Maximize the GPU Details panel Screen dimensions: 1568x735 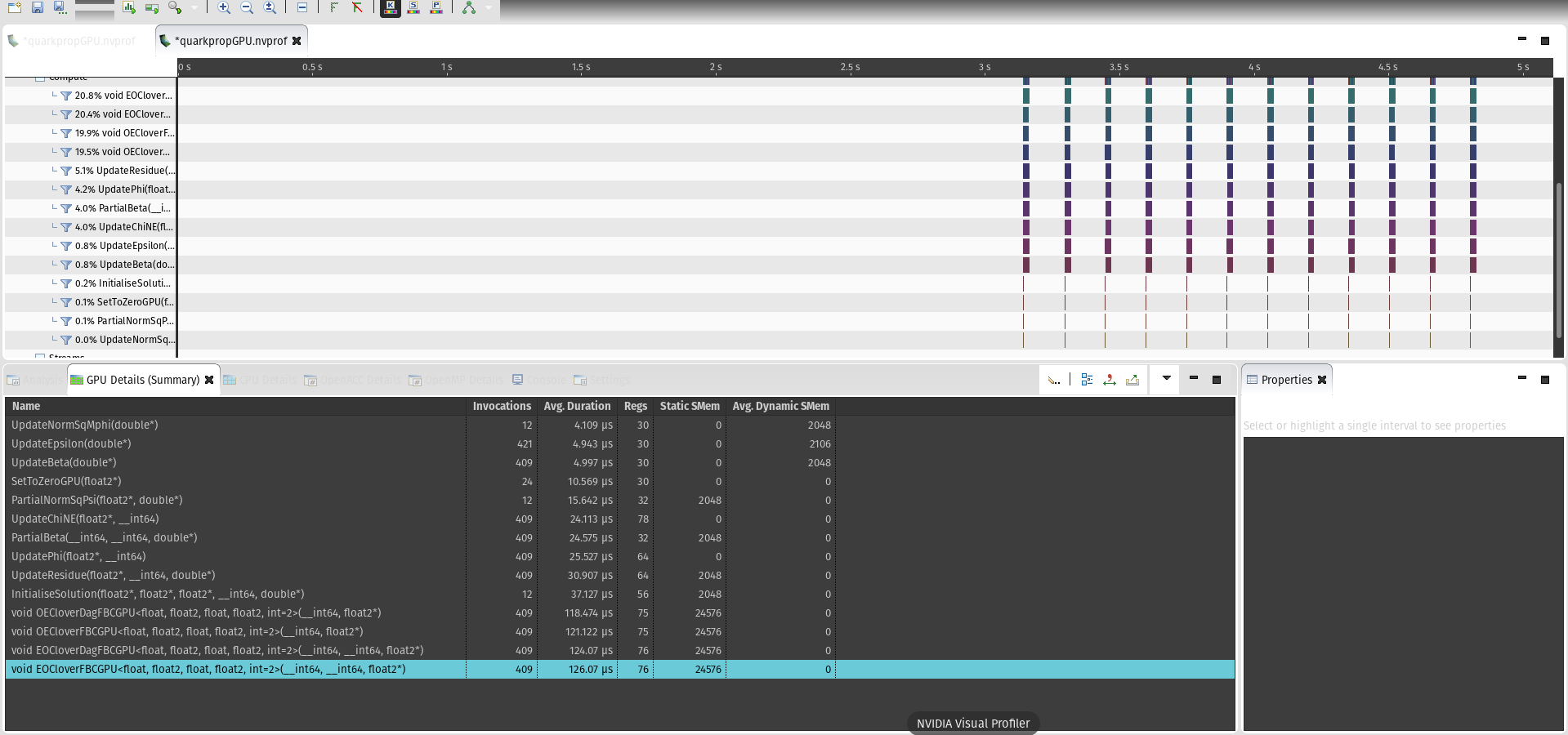[x=1216, y=379]
